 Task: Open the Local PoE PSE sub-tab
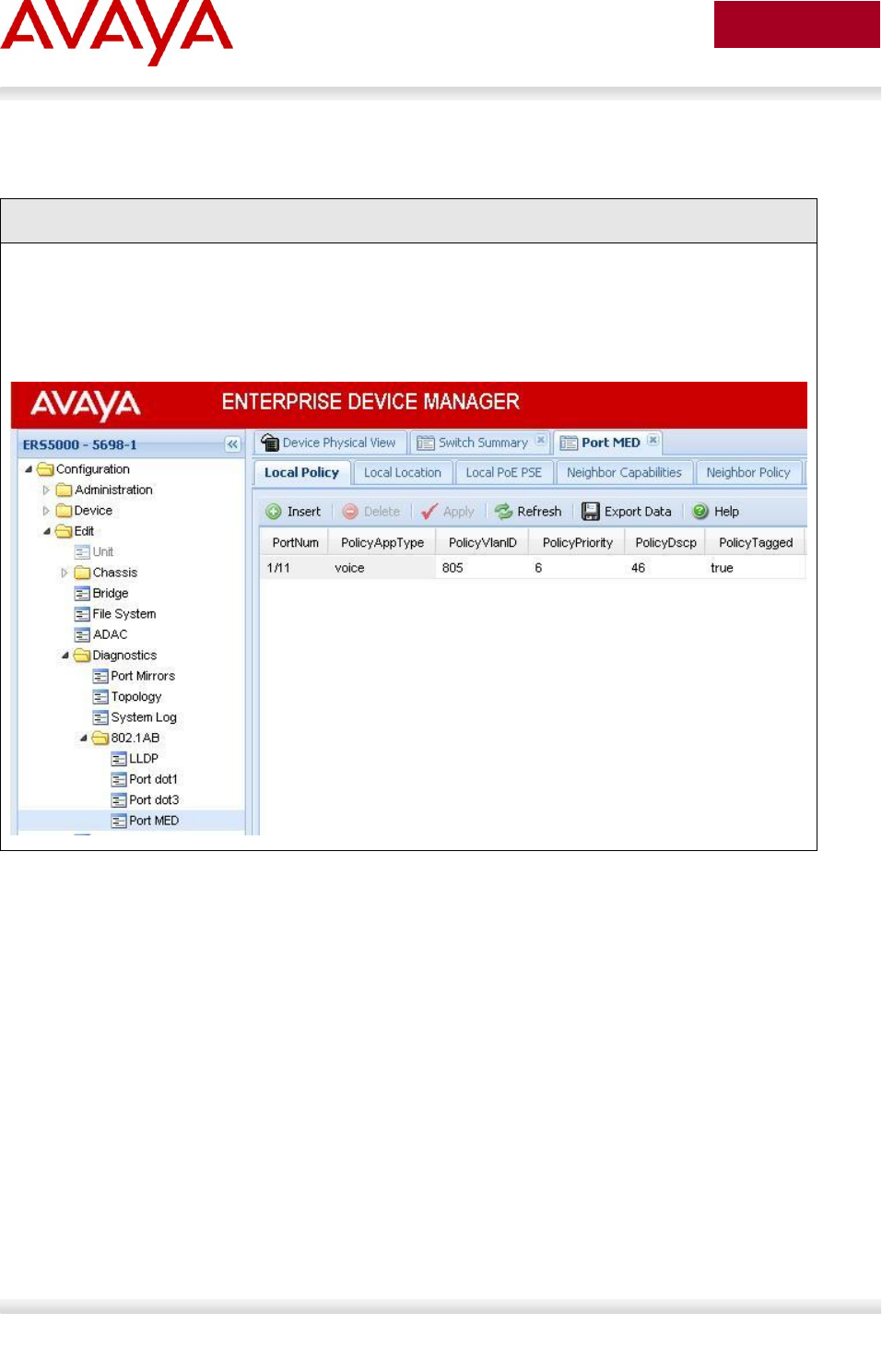click(504, 472)
